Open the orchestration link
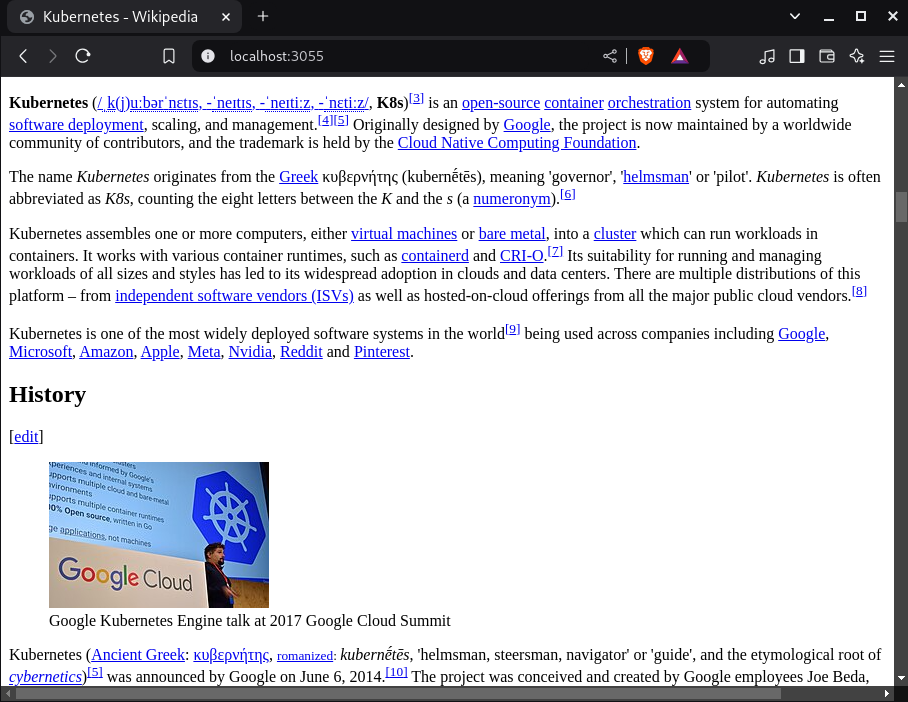The height and width of the screenshot is (702, 908). point(649,103)
